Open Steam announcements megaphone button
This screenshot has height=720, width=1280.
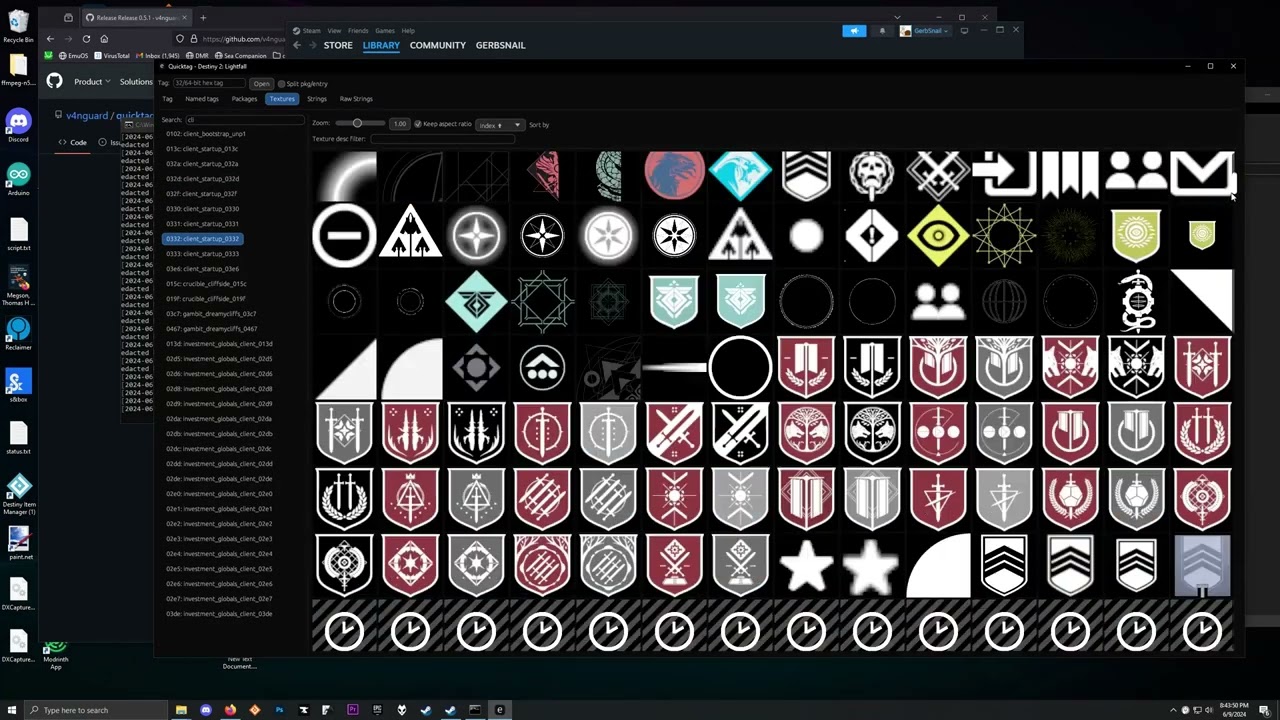coord(854,31)
